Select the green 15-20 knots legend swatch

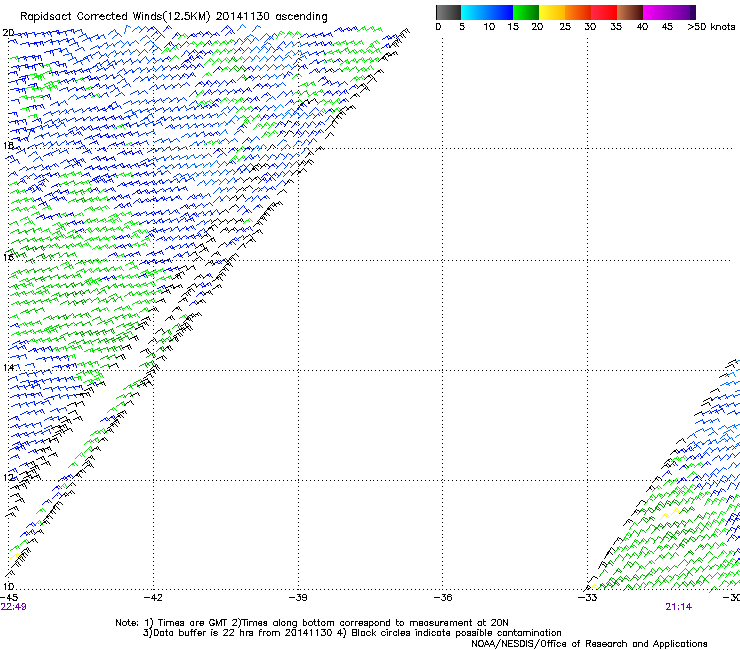pyautogui.click(x=526, y=12)
